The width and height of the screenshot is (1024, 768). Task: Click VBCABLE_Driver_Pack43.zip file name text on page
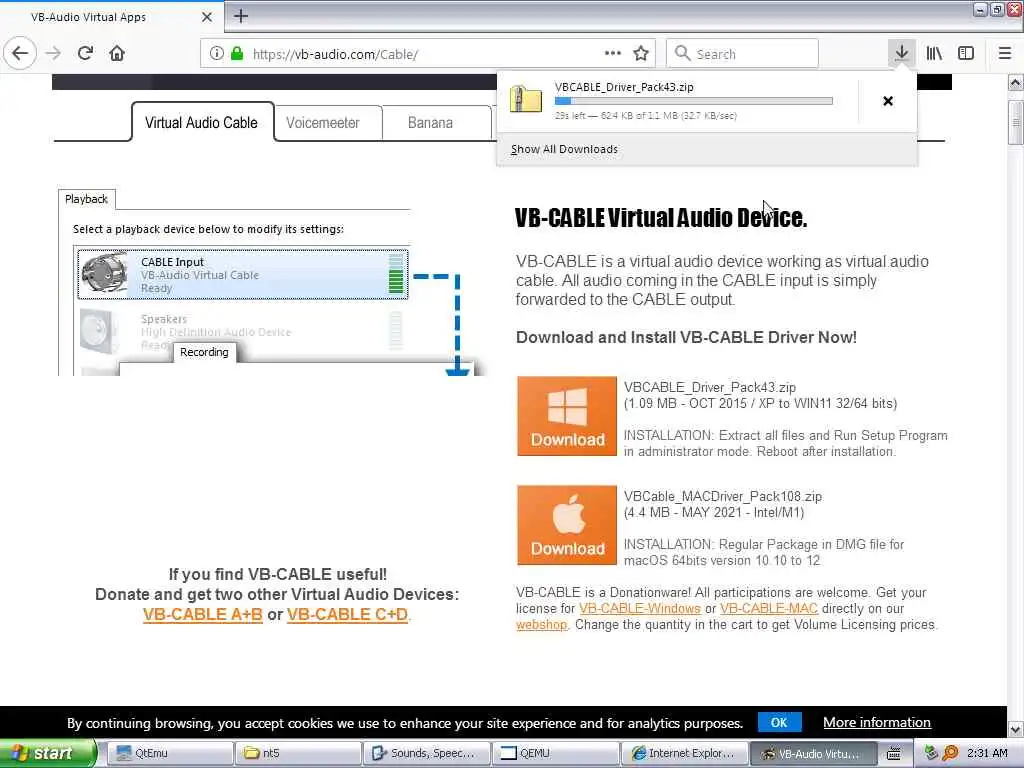click(x=709, y=387)
